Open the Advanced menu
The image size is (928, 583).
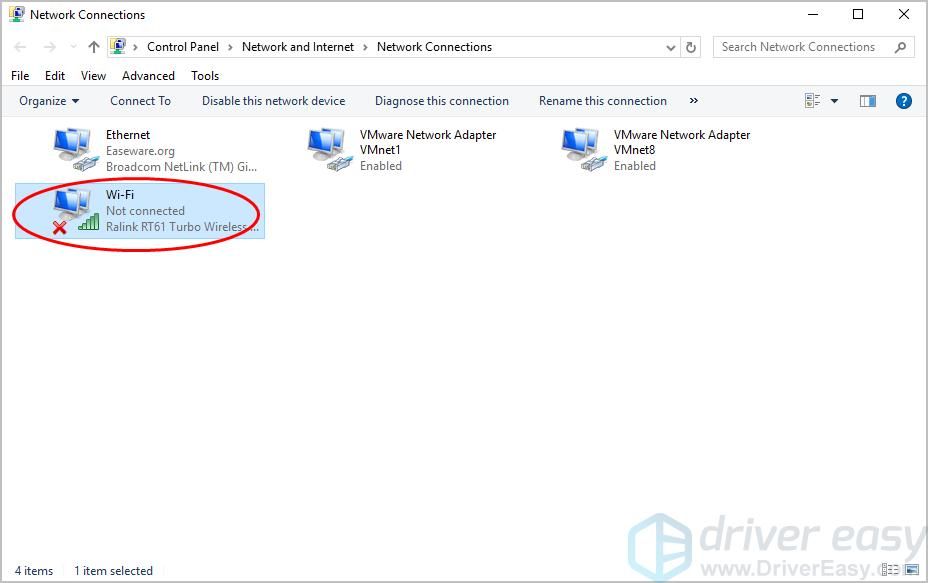pyautogui.click(x=148, y=76)
